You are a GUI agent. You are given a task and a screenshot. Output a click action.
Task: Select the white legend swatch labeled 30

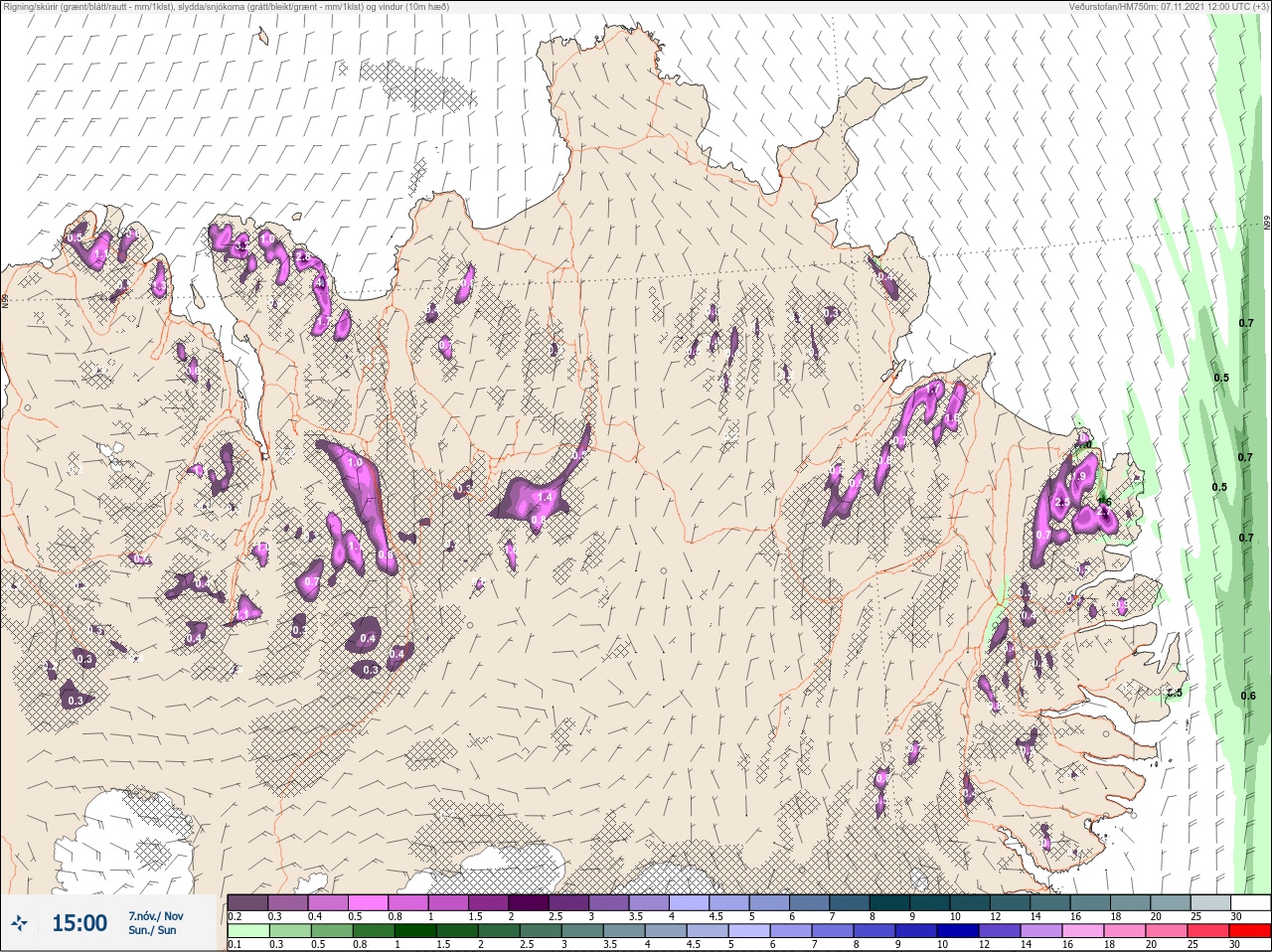[1250, 902]
